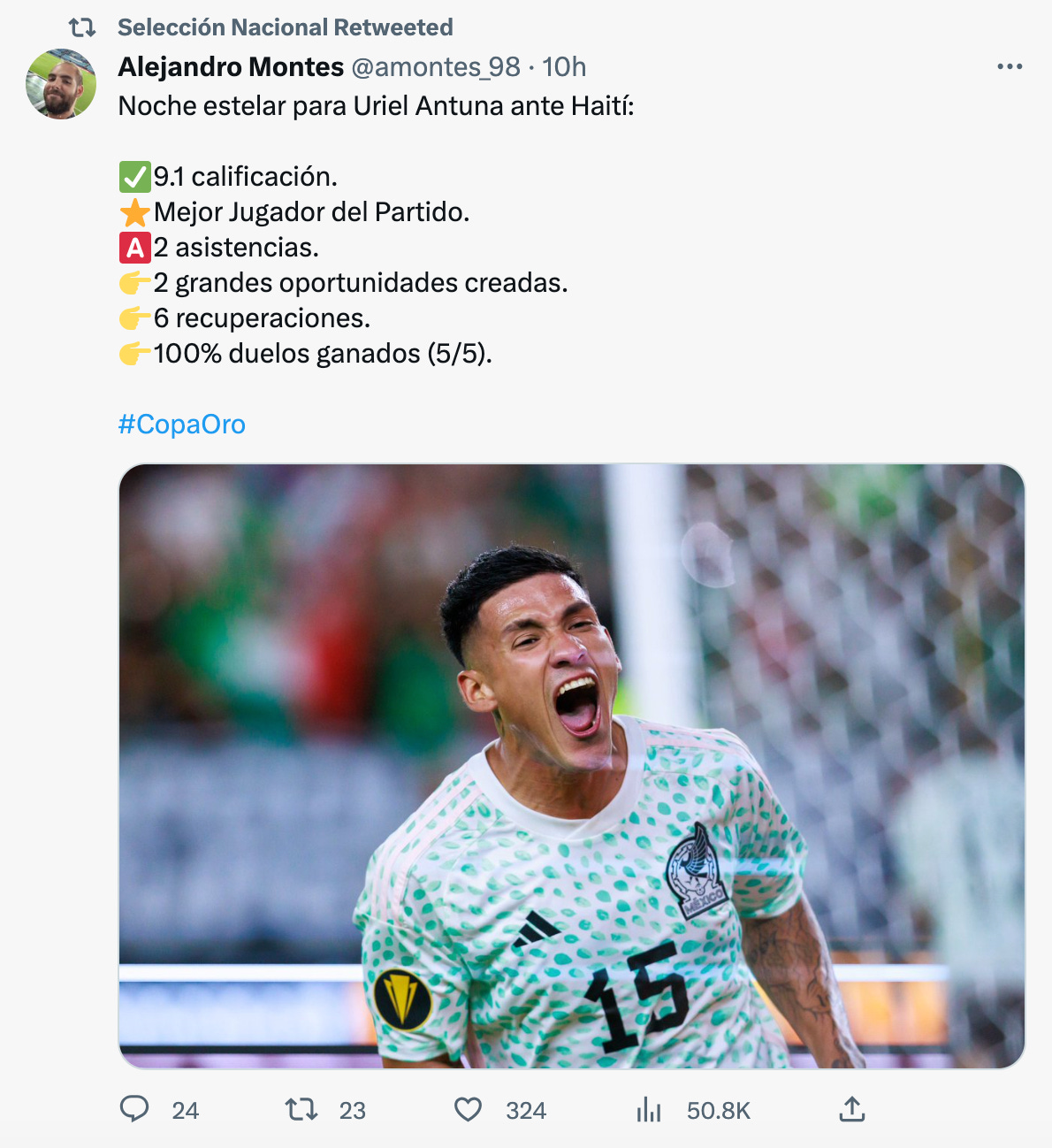Image resolution: width=1052 pixels, height=1148 pixels.
Task: Click the retweet arrows icon below photo
Action: 301,1109
